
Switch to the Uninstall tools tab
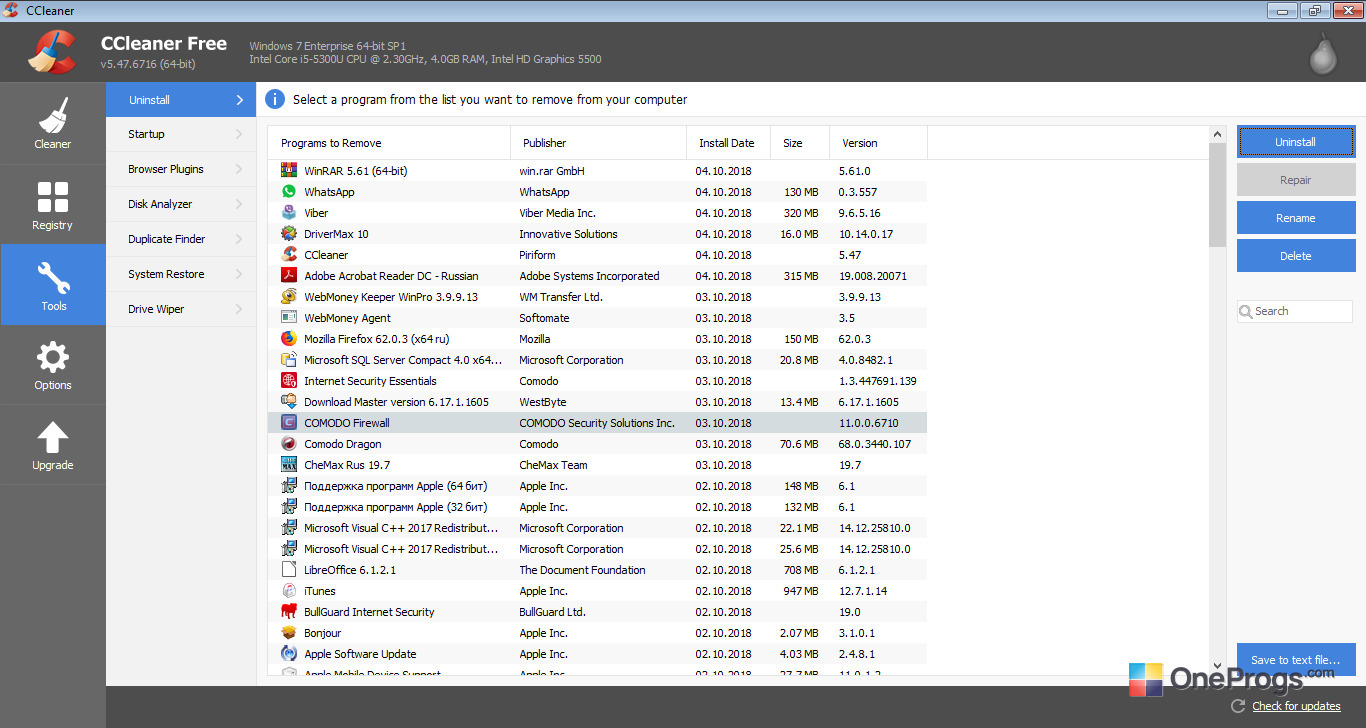pos(181,100)
